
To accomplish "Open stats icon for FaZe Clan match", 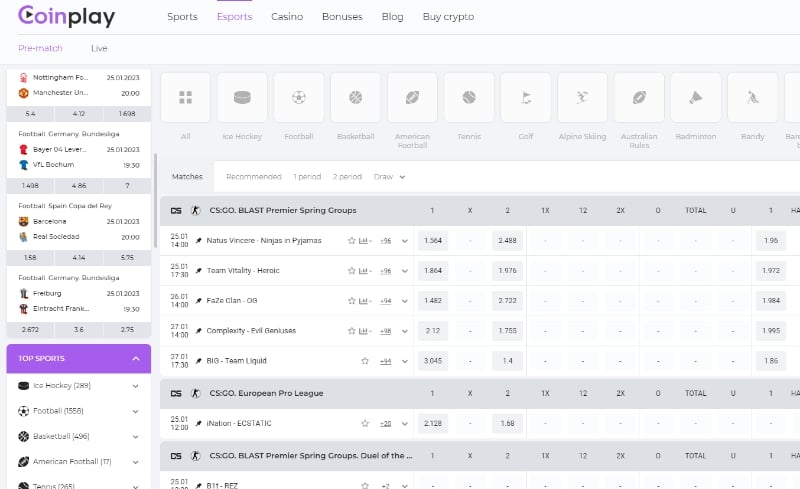I will 364,301.
